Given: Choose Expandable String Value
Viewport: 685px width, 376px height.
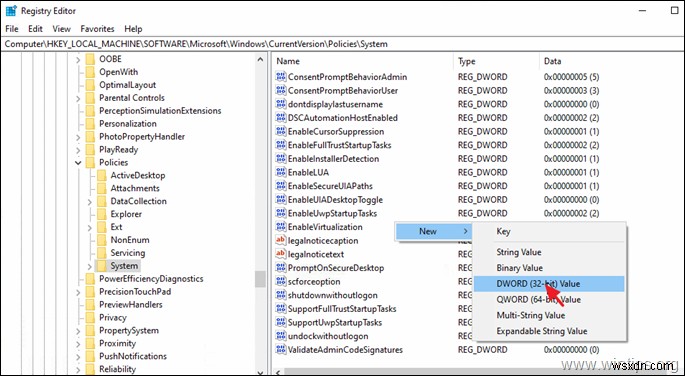Looking at the screenshot, I should [549, 331].
